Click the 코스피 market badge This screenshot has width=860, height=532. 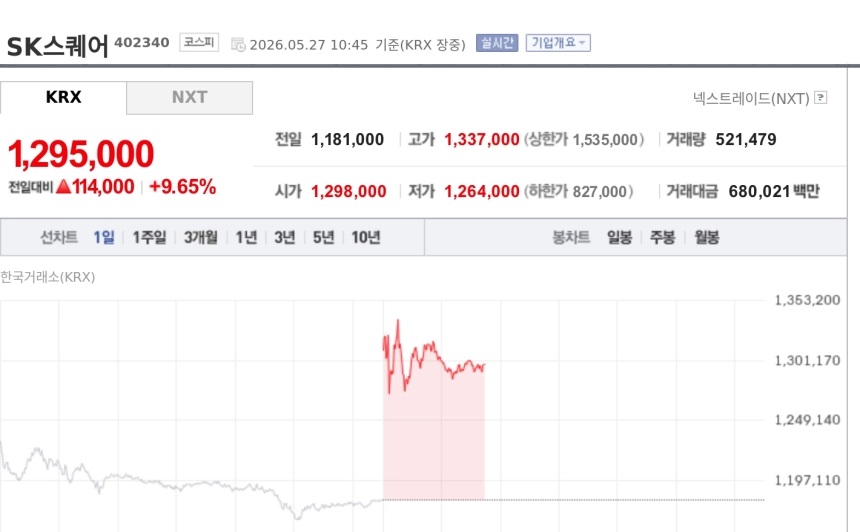click(x=199, y=42)
